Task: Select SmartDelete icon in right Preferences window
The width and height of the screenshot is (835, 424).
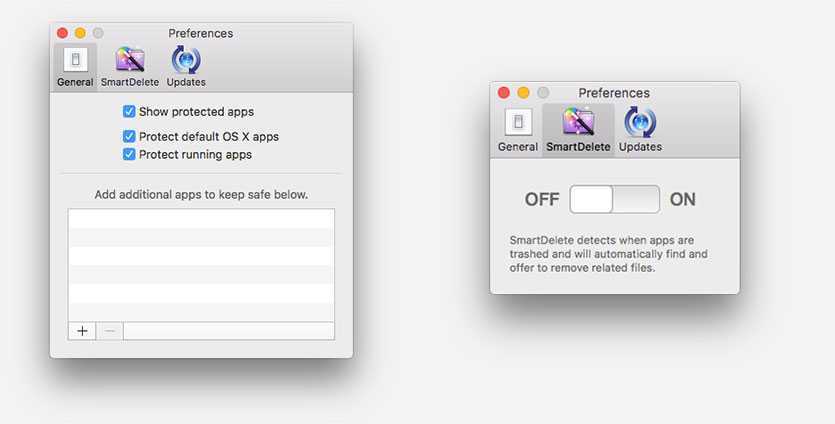Action: (578, 123)
